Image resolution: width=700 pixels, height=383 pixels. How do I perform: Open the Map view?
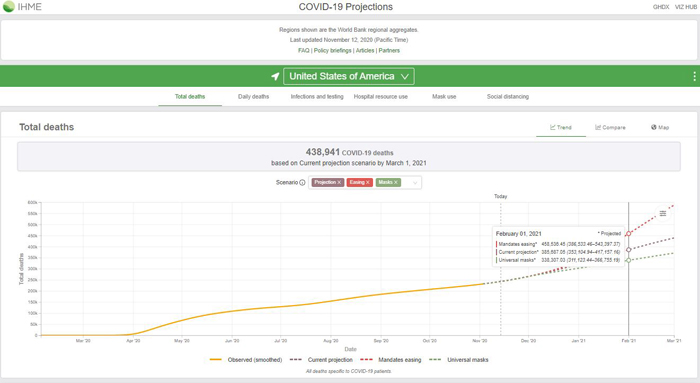(x=660, y=127)
